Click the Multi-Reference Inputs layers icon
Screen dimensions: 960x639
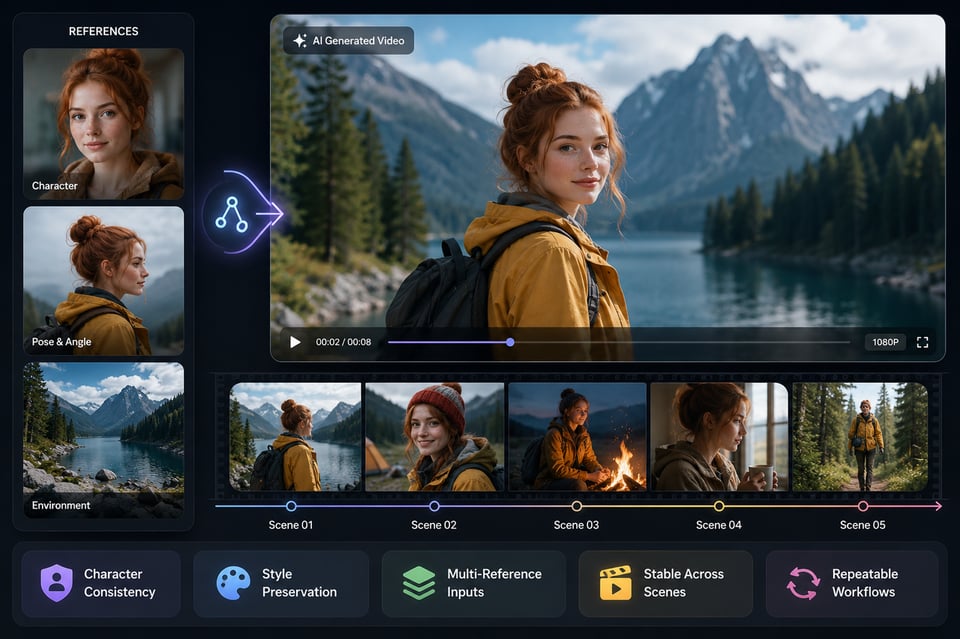(419, 583)
